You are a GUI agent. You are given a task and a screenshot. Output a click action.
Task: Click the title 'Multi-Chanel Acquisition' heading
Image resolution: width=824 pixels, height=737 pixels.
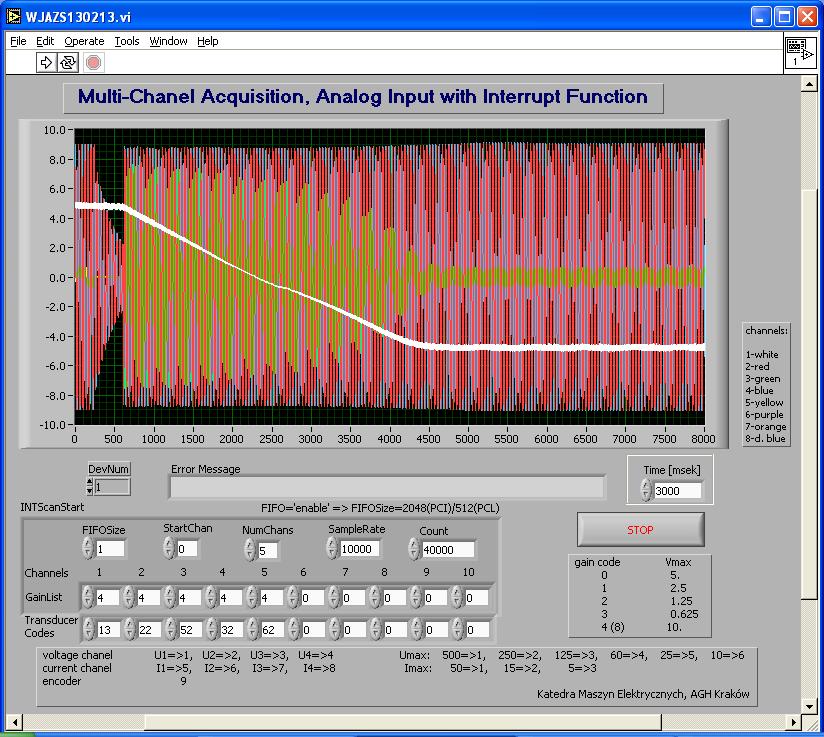363,97
